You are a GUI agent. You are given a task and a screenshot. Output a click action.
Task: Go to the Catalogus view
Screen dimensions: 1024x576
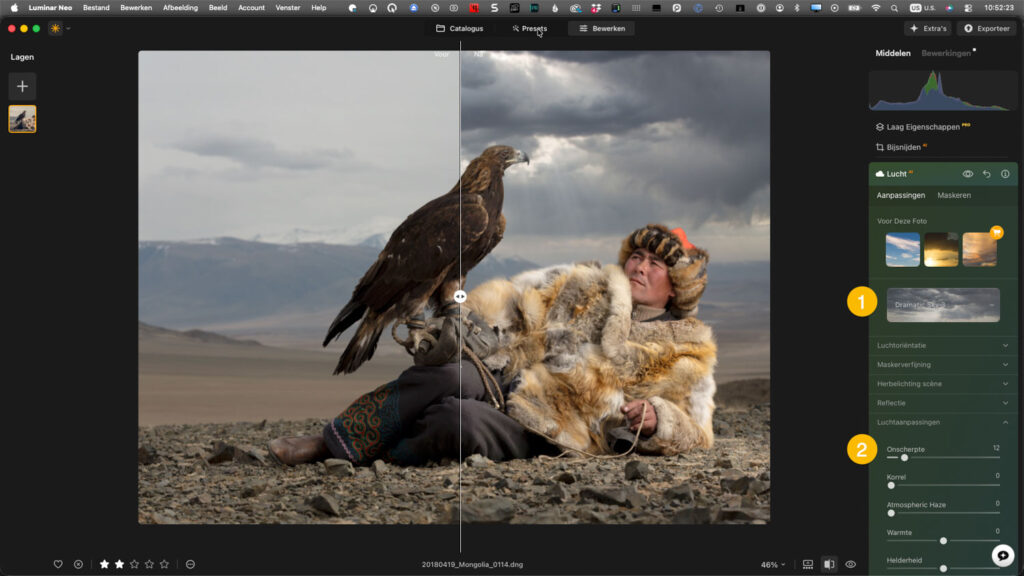460,29
